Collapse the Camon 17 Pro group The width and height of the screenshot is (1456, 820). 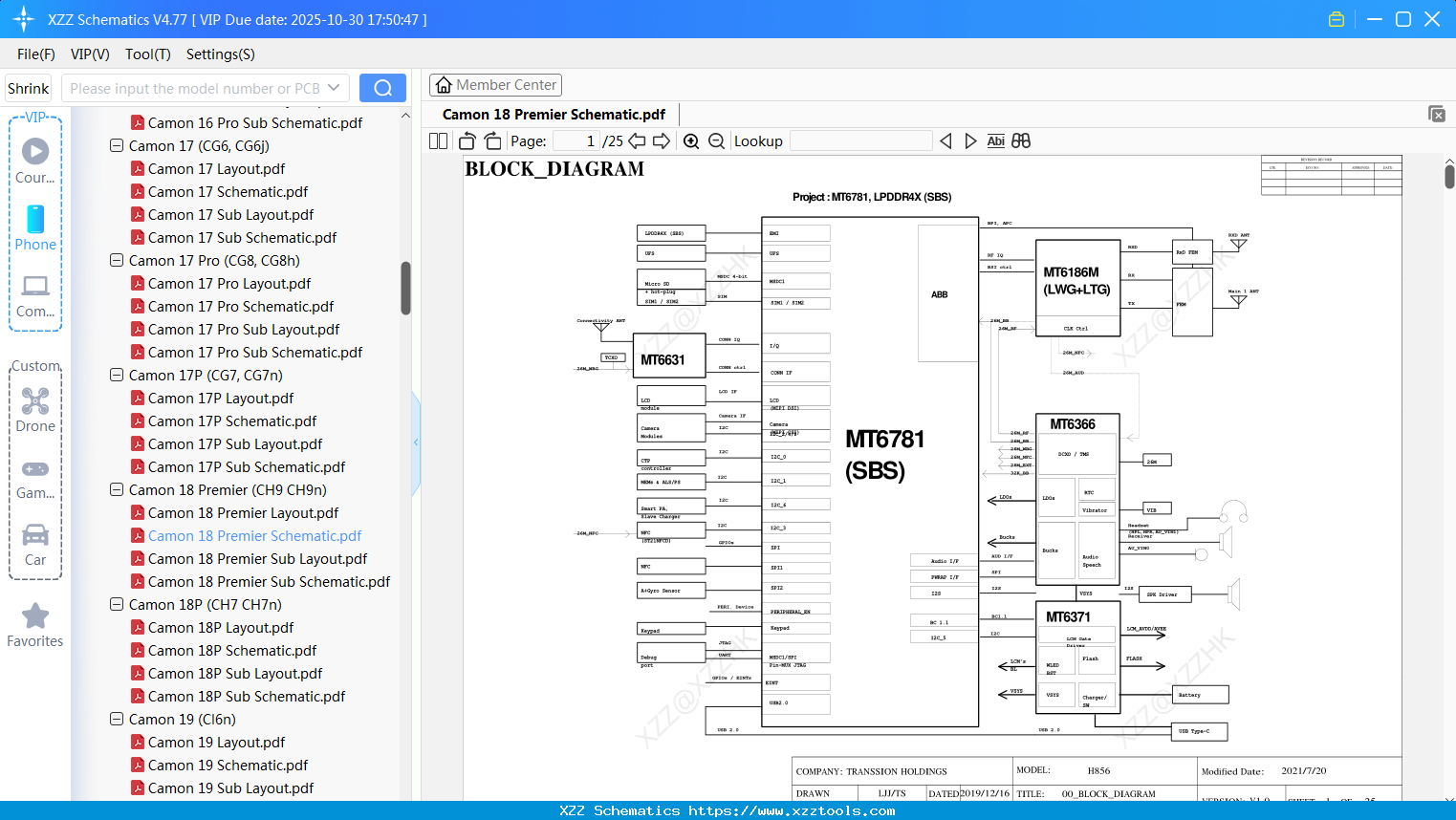tap(116, 260)
